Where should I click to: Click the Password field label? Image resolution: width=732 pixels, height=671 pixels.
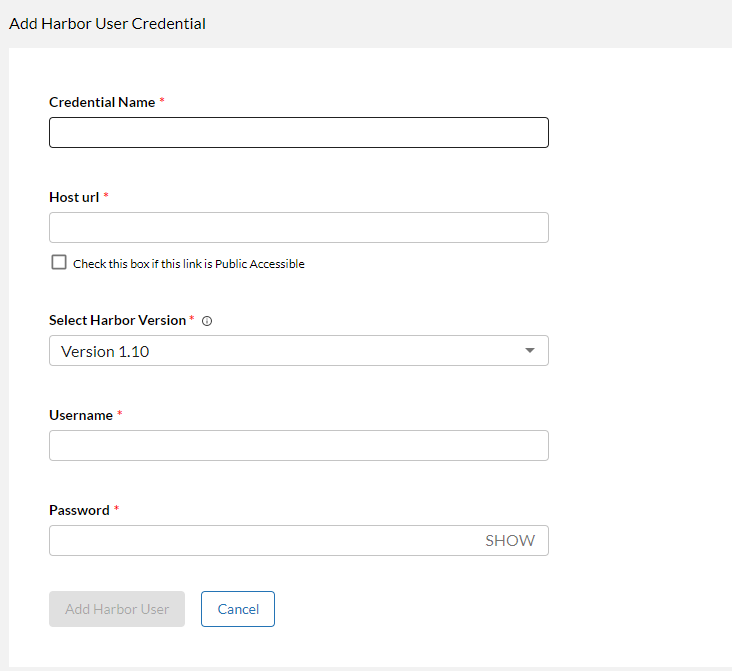(x=79, y=510)
